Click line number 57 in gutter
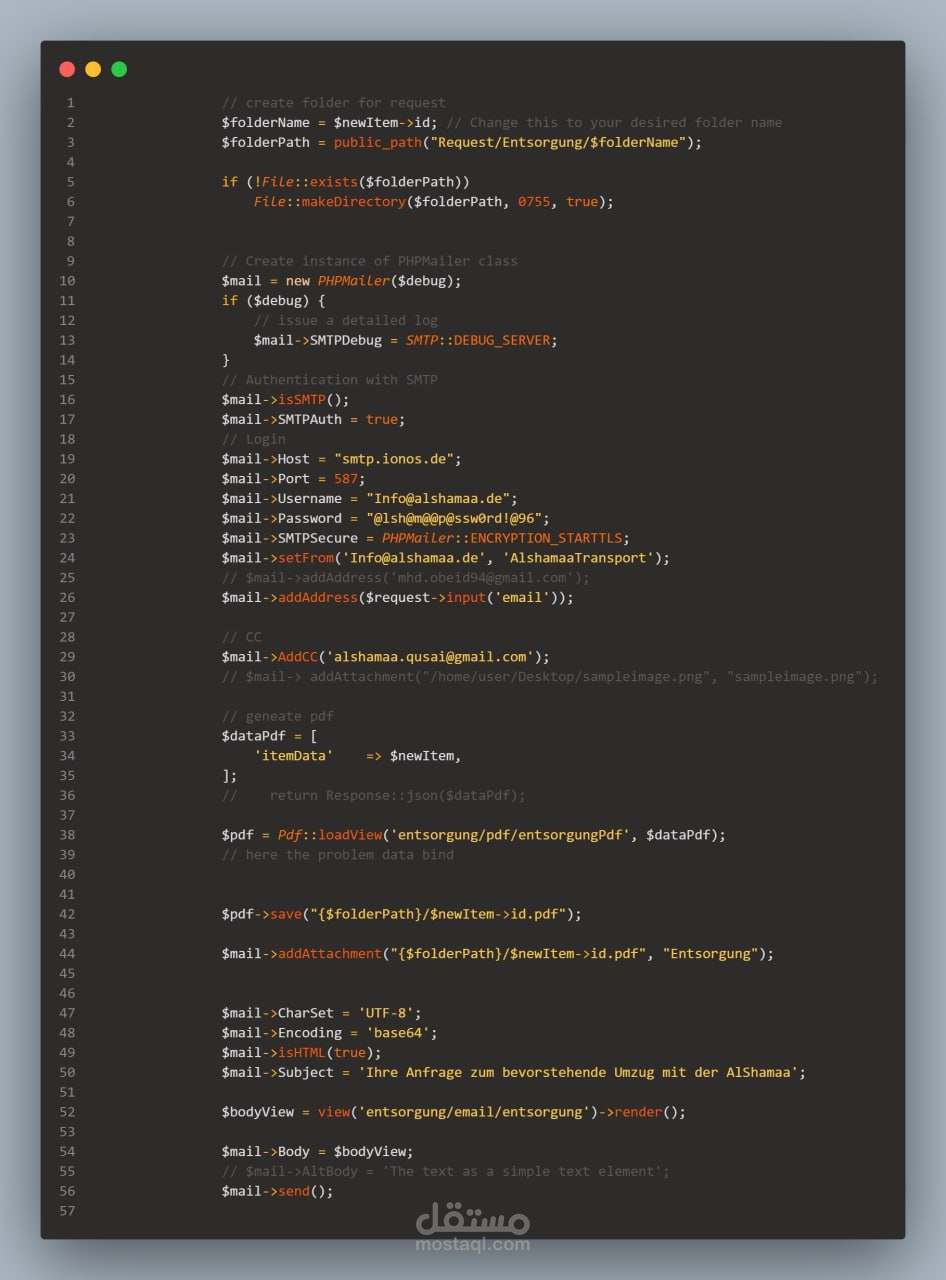The height and width of the screenshot is (1280, 946). [x=67, y=1211]
